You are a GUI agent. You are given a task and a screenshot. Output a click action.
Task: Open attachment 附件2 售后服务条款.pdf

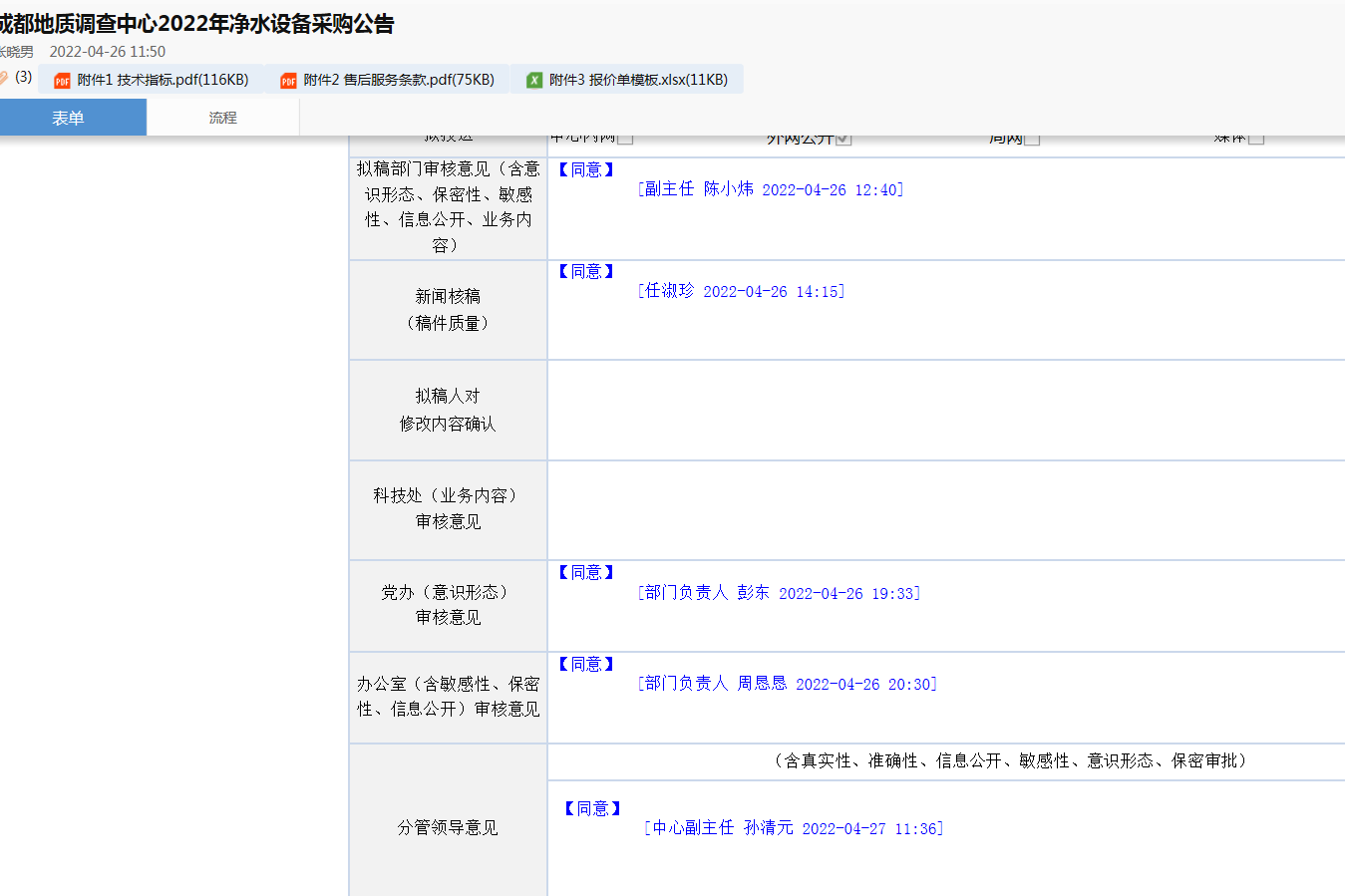(x=398, y=80)
